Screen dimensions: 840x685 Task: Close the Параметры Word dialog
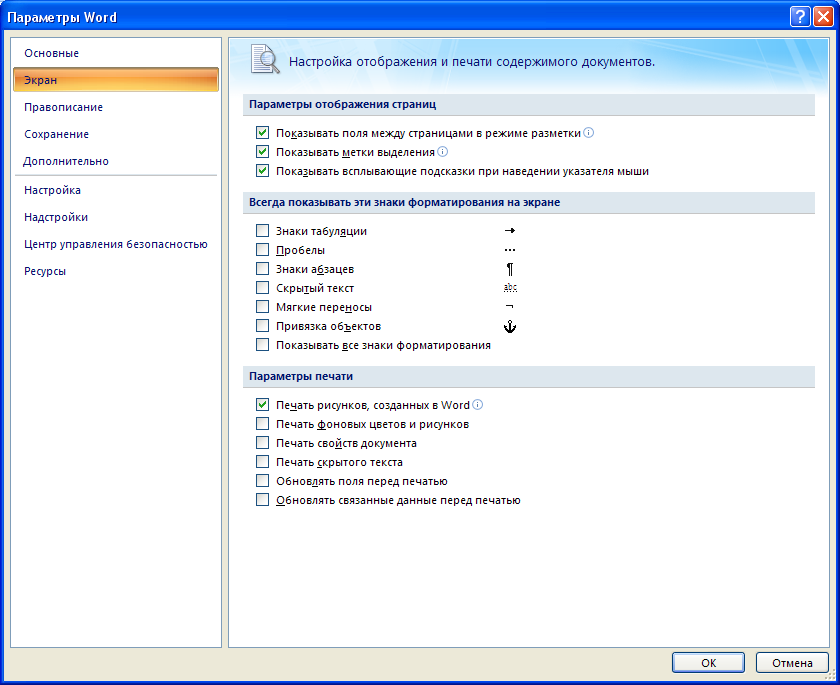coord(823,17)
